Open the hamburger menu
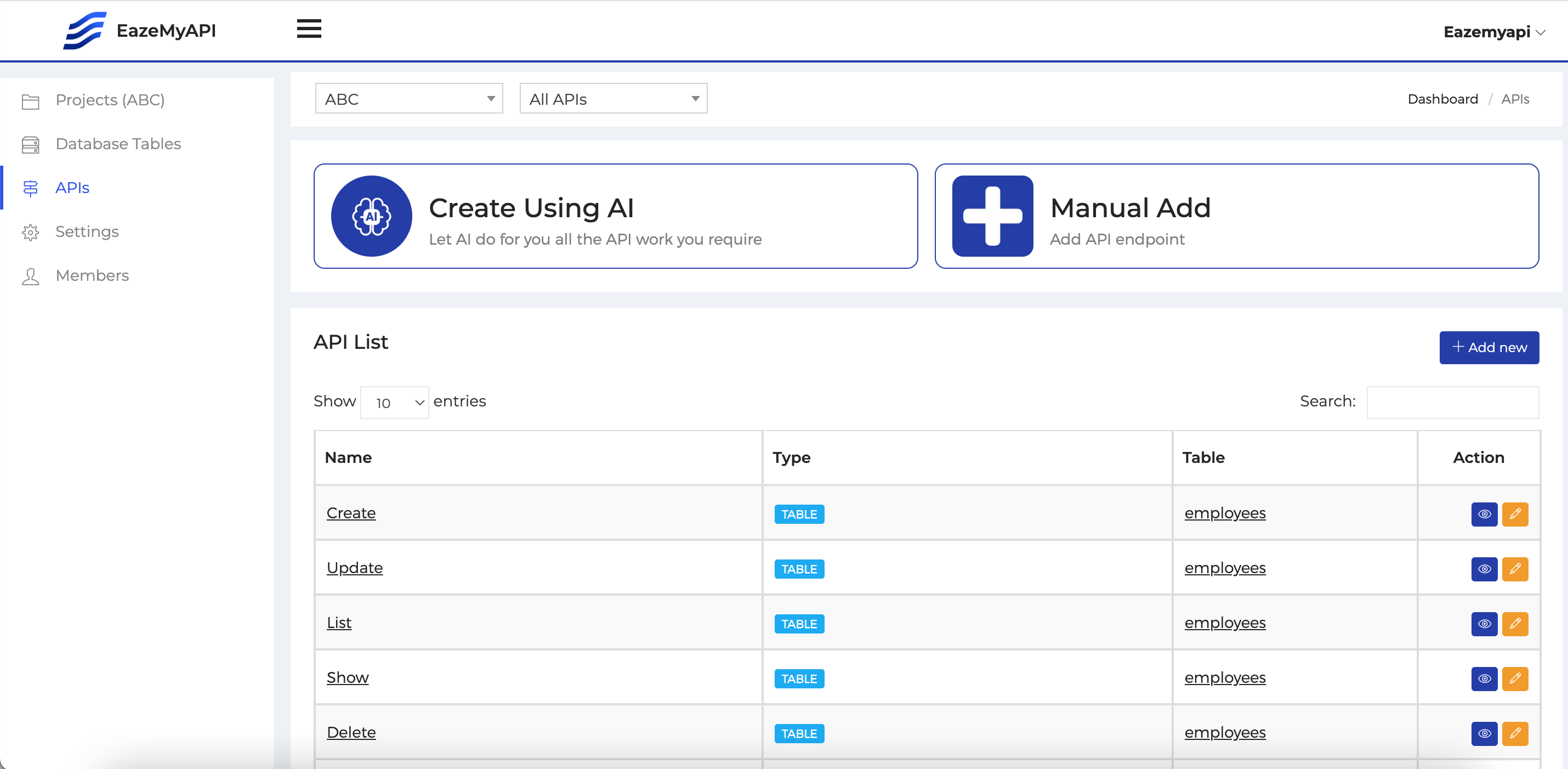1568x769 pixels. (x=309, y=29)
